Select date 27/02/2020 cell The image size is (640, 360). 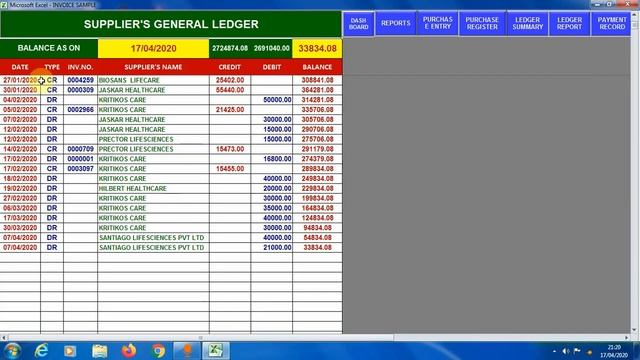[x=20, y=198]
